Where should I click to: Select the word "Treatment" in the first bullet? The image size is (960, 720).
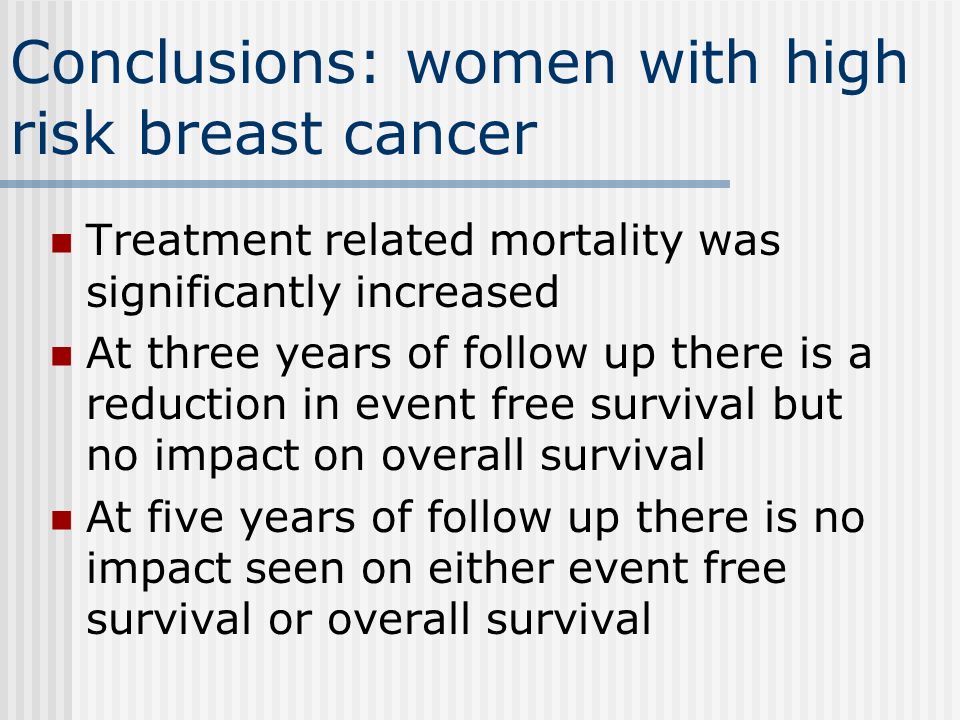coord(199,239)
